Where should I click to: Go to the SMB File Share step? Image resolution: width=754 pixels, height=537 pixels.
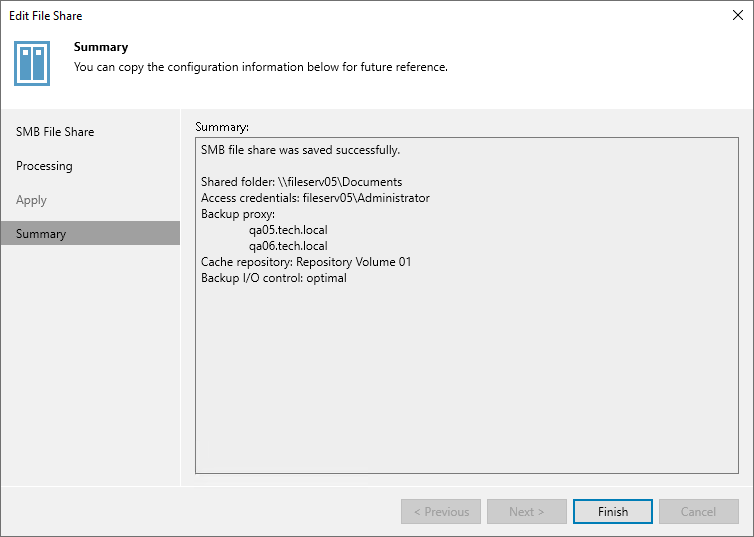[55, 132]
